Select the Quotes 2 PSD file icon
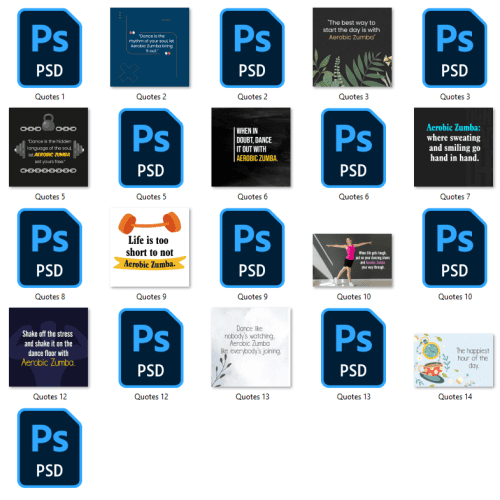500x500 pixels. pos(252,48)
